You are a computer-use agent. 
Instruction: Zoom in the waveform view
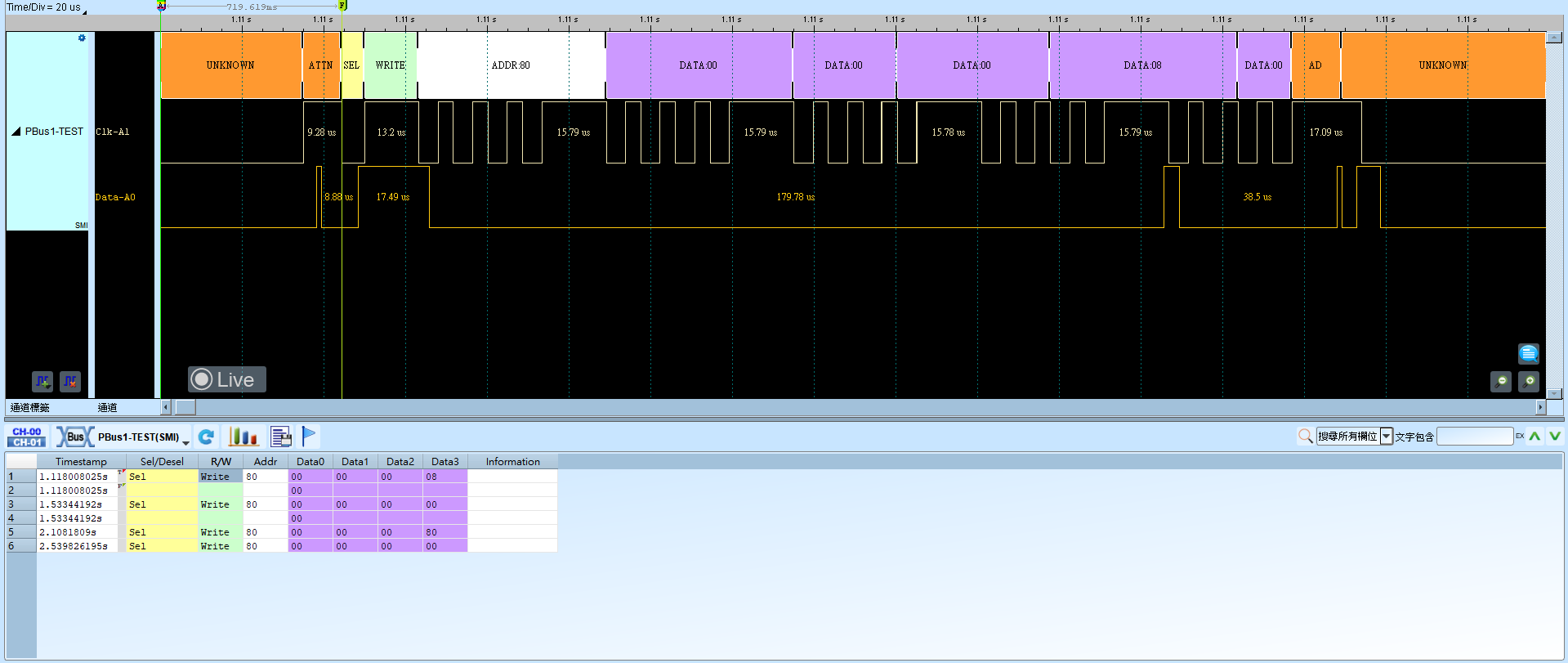tap(1529, 382)
